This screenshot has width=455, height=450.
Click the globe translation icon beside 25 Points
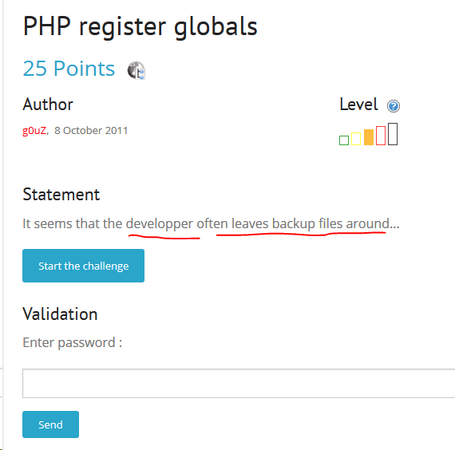coord(136,70)
